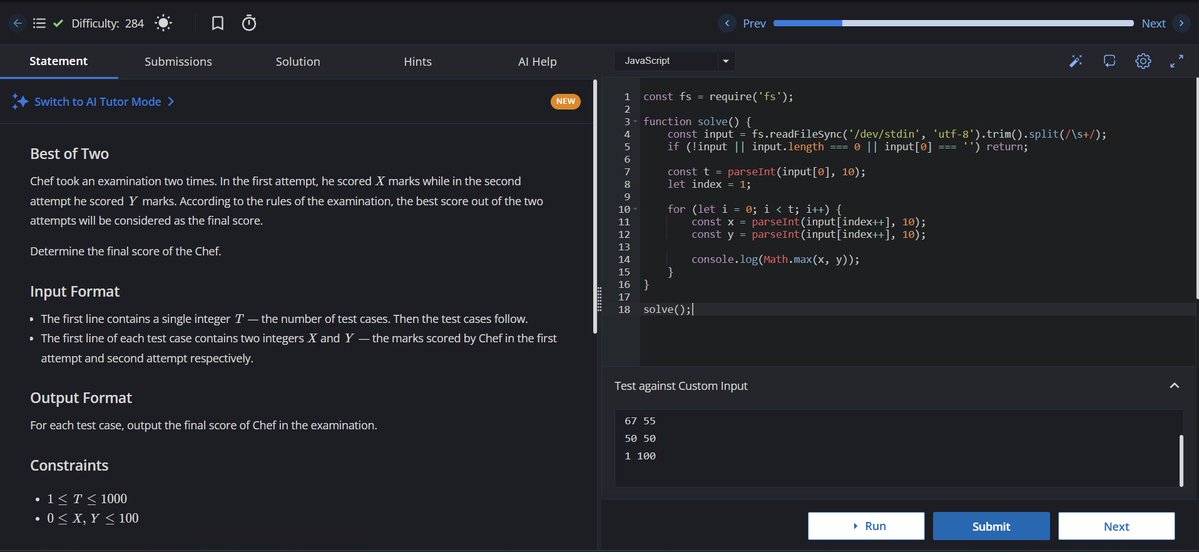Expand Switch to AI Tutor Mode chevron
Screen dimensions: 1199x552
(x=171, y=102)
